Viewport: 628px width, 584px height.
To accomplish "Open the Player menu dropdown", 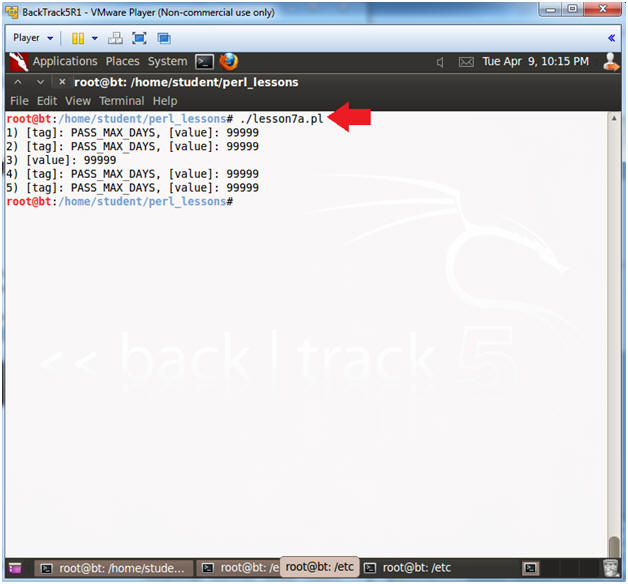I will (x=33, y=38).
